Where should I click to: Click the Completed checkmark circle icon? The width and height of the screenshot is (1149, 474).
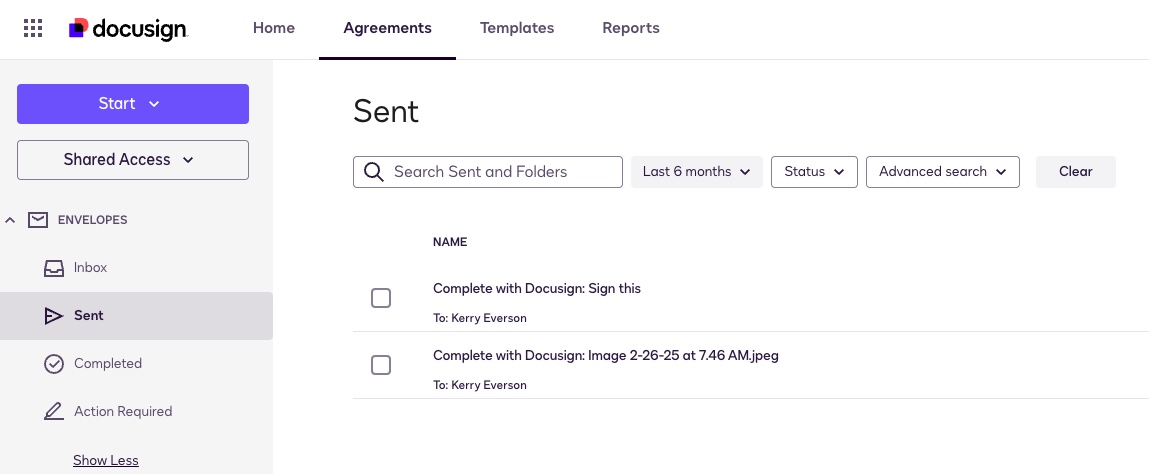point(54,364)
